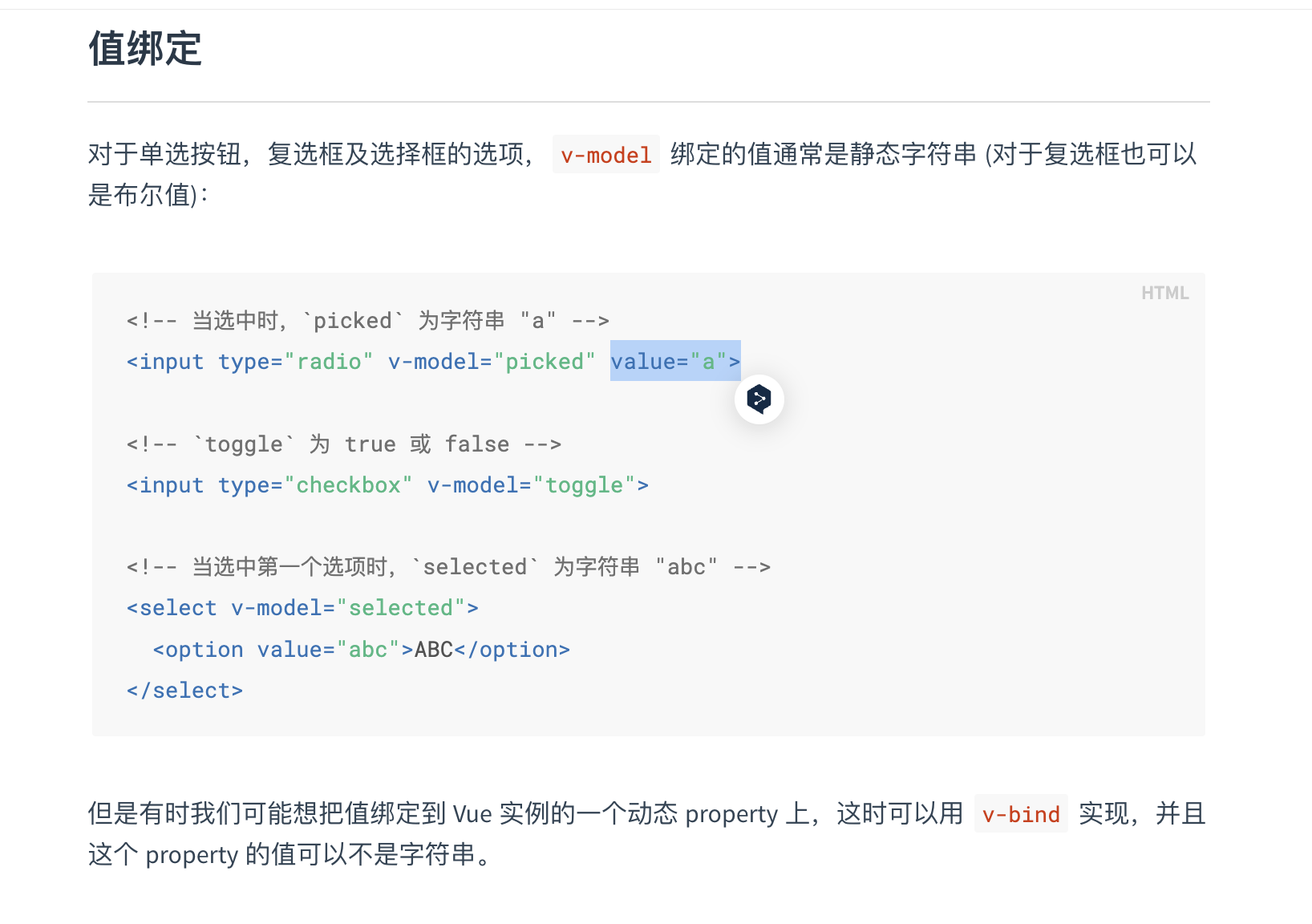
Task: Click the HTML label on the code block
Action: [x=1164, y=293]
